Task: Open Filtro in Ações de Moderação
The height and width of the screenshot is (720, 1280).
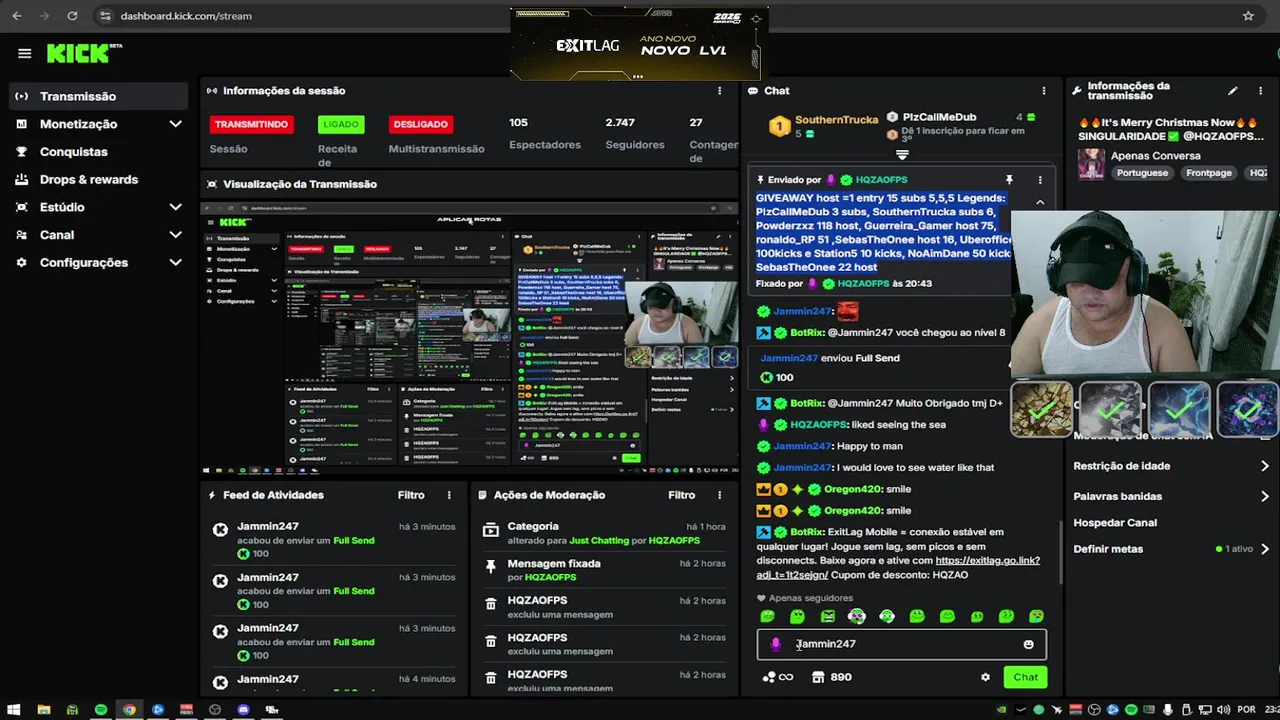Action: pos(681,495)
